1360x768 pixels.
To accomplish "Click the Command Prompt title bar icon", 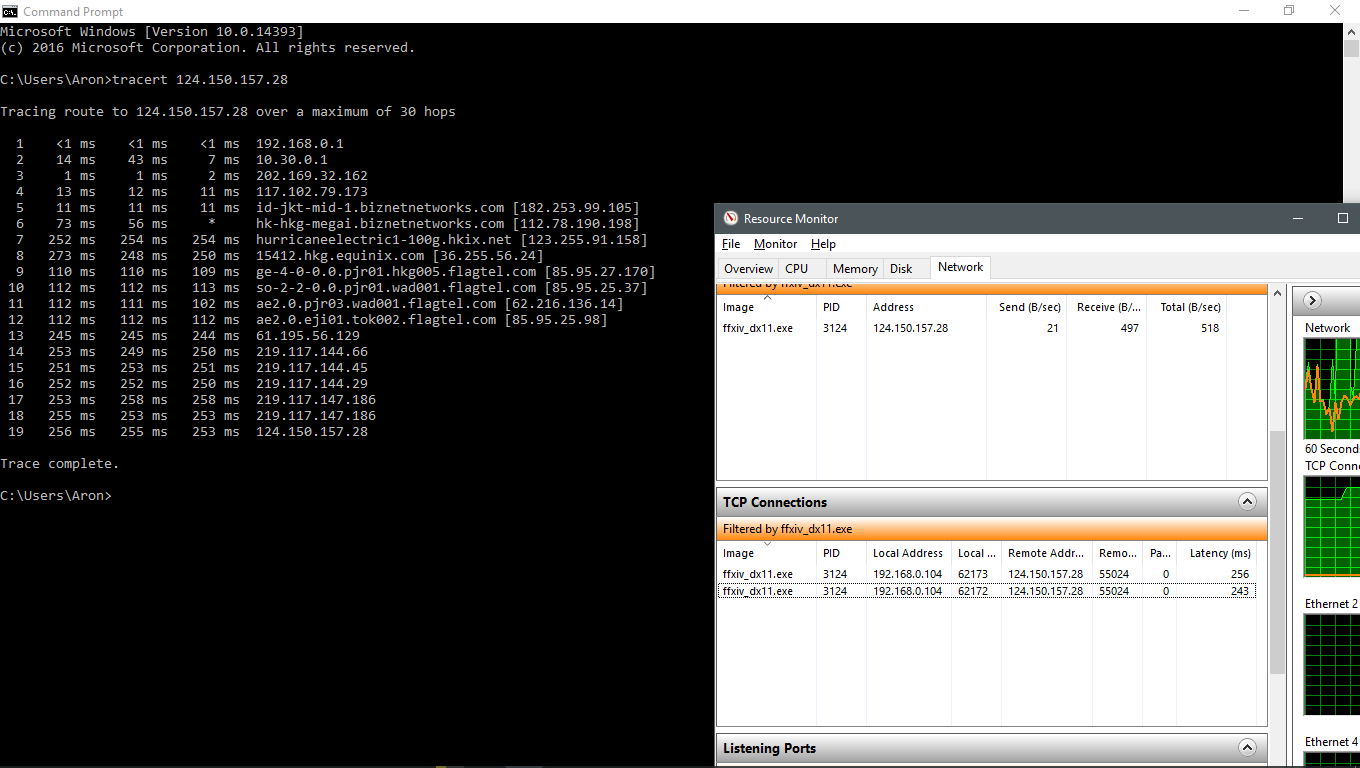I will (x=11, y=11).
